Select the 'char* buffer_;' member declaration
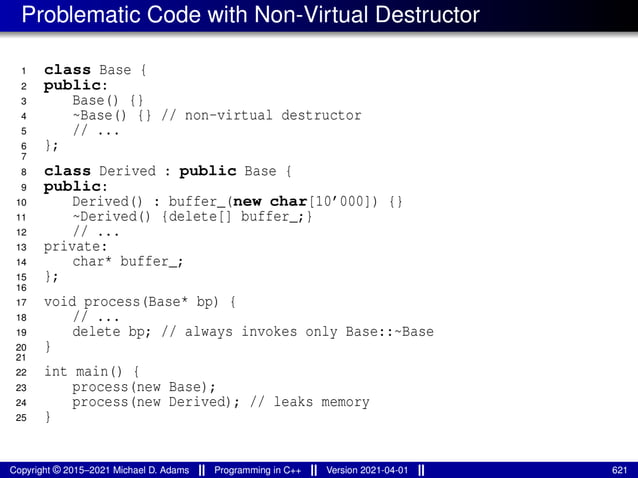Viewport: 638px width, 478px height. pos(128,262)
